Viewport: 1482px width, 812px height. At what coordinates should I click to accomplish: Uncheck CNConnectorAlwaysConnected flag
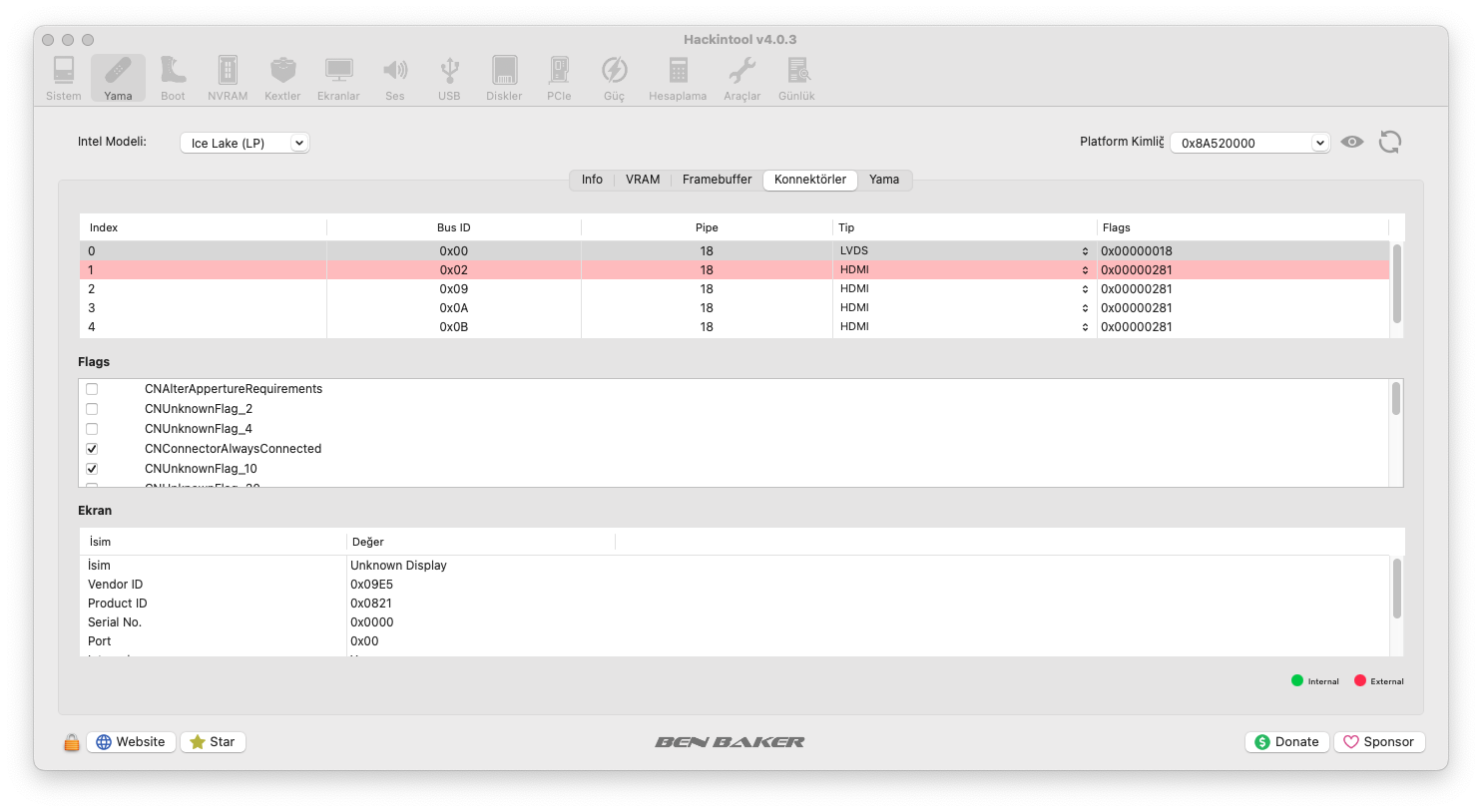[92, 449]
